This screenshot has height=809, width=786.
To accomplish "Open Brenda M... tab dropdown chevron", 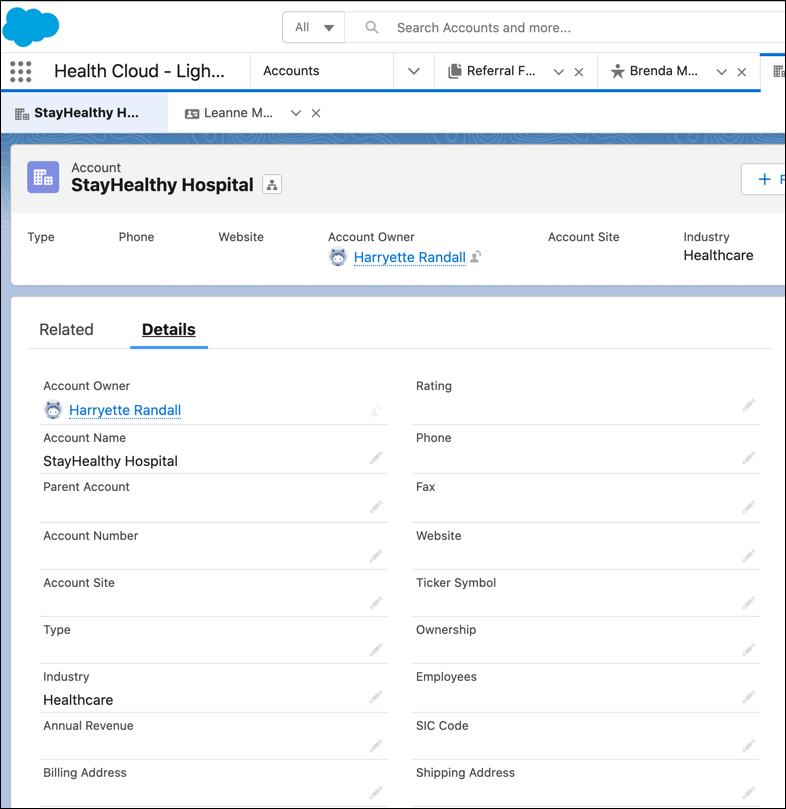I will pos(721,72).
